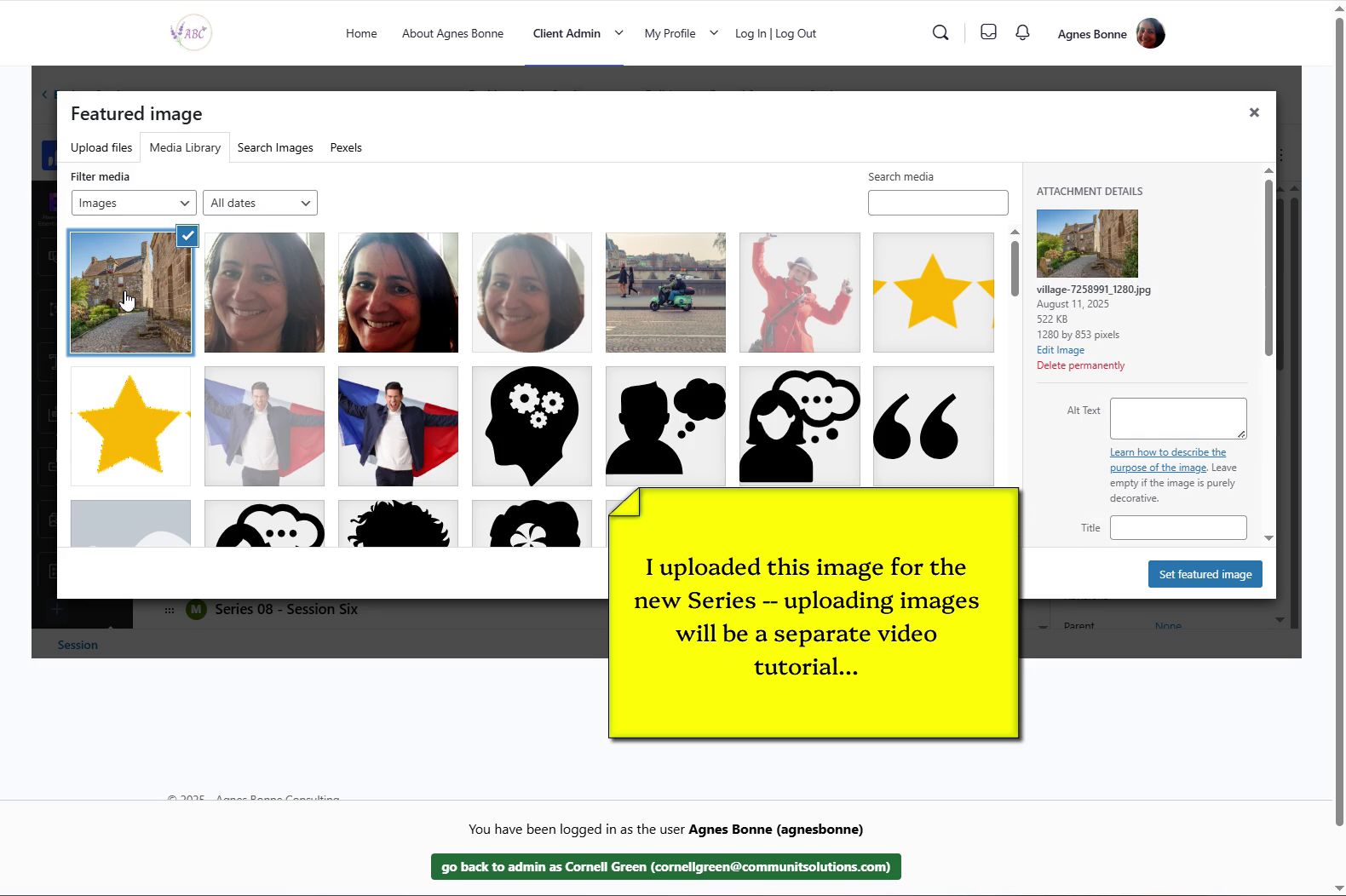Deselect the checked village image checkbox

(187, 236)
